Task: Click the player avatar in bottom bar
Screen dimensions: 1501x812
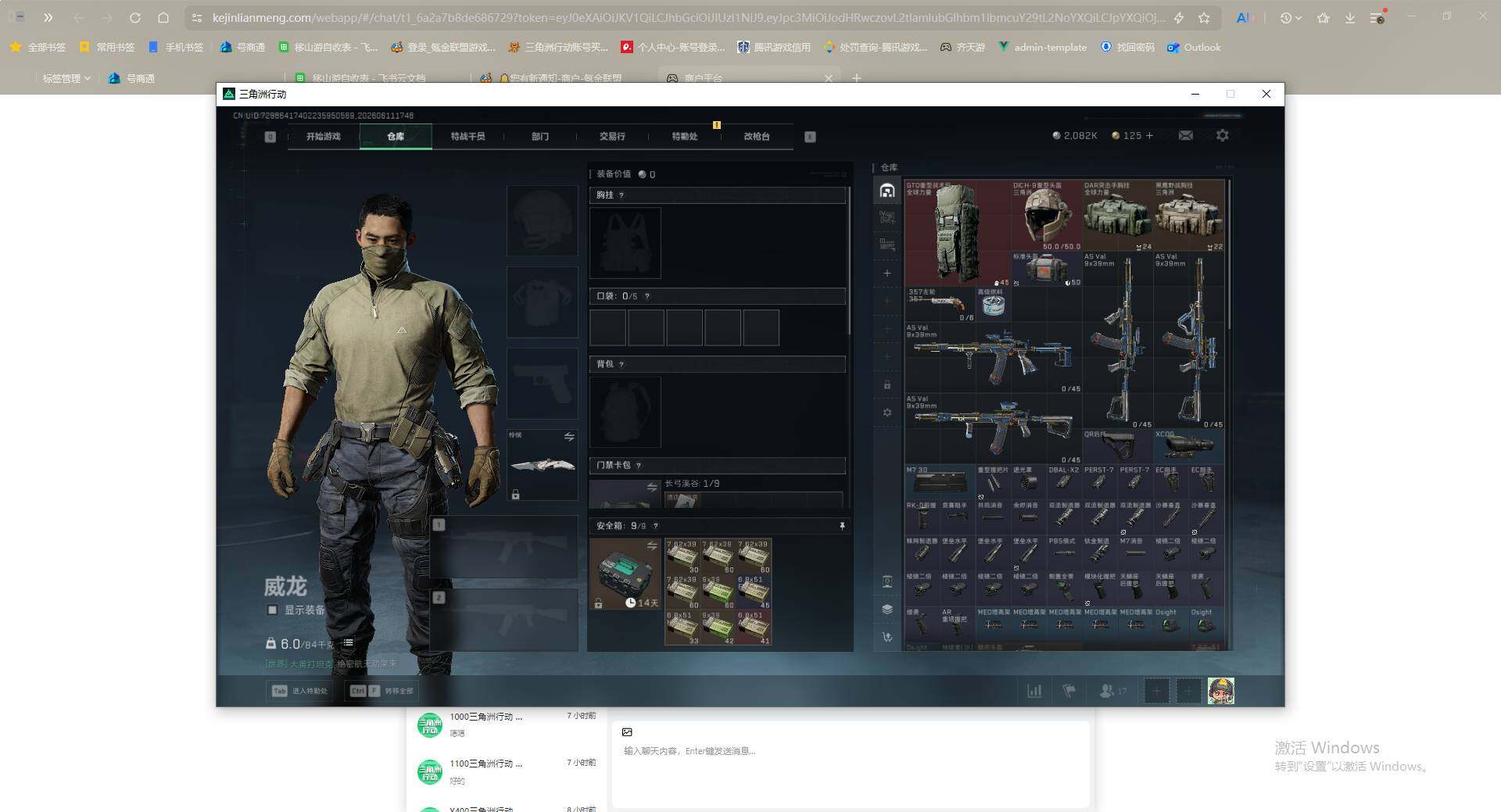Action: 1221,691
